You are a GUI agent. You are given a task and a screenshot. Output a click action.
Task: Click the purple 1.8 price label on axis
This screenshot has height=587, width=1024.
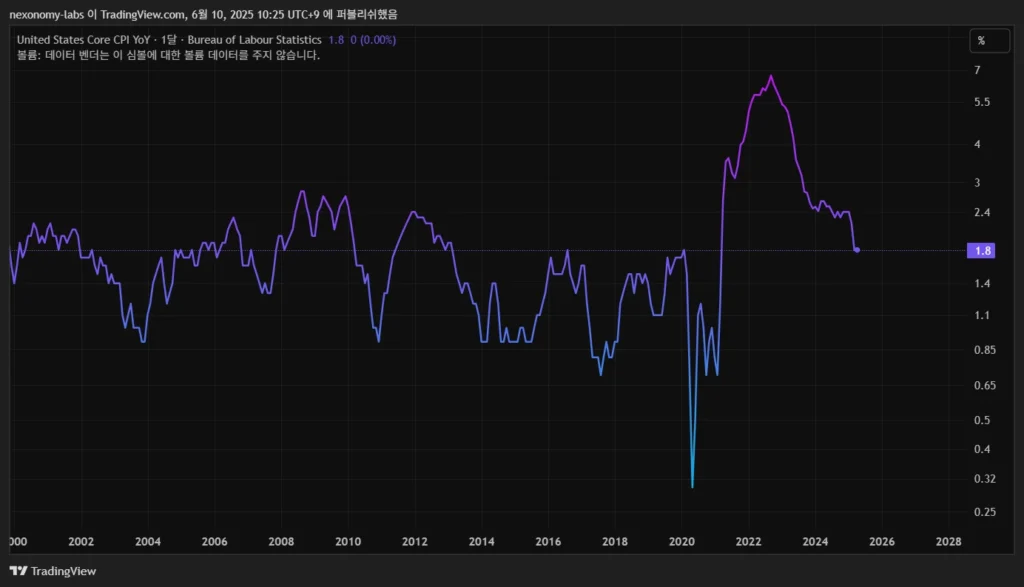click(x=981, y=251)
